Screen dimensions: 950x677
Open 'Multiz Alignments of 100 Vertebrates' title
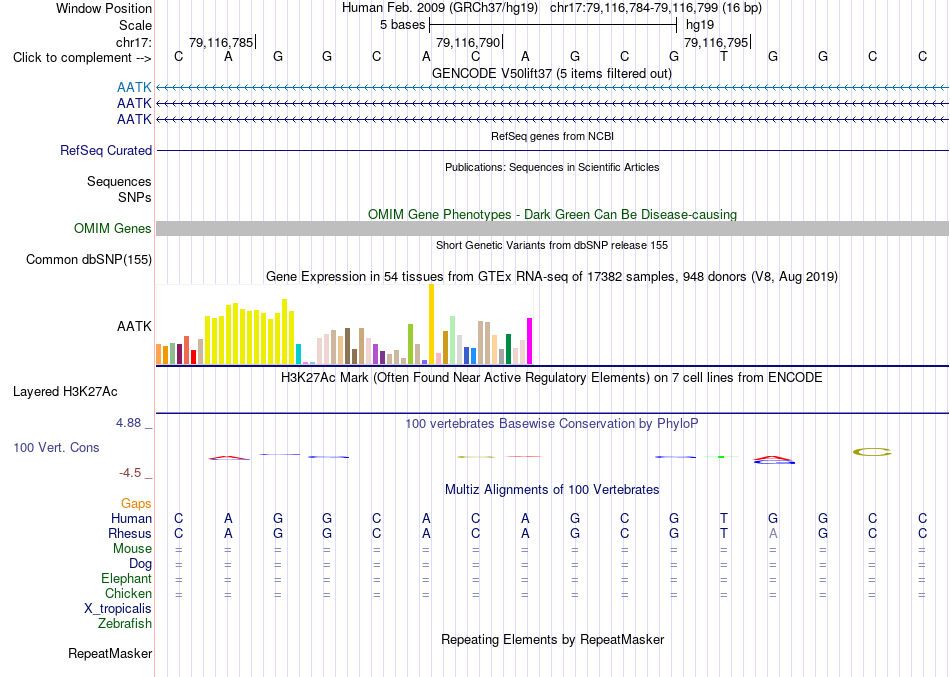pos(552,490)
